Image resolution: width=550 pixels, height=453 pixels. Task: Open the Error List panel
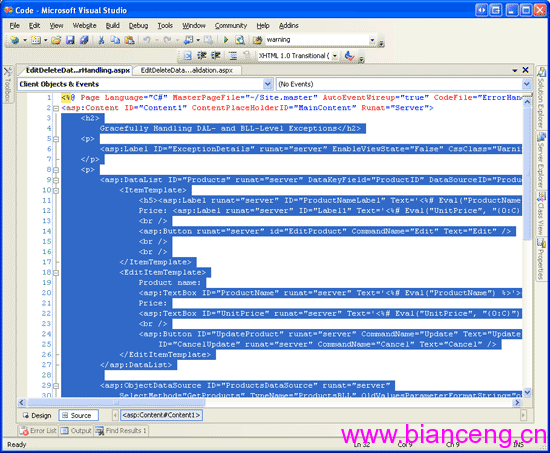click(x=39, y=431)
